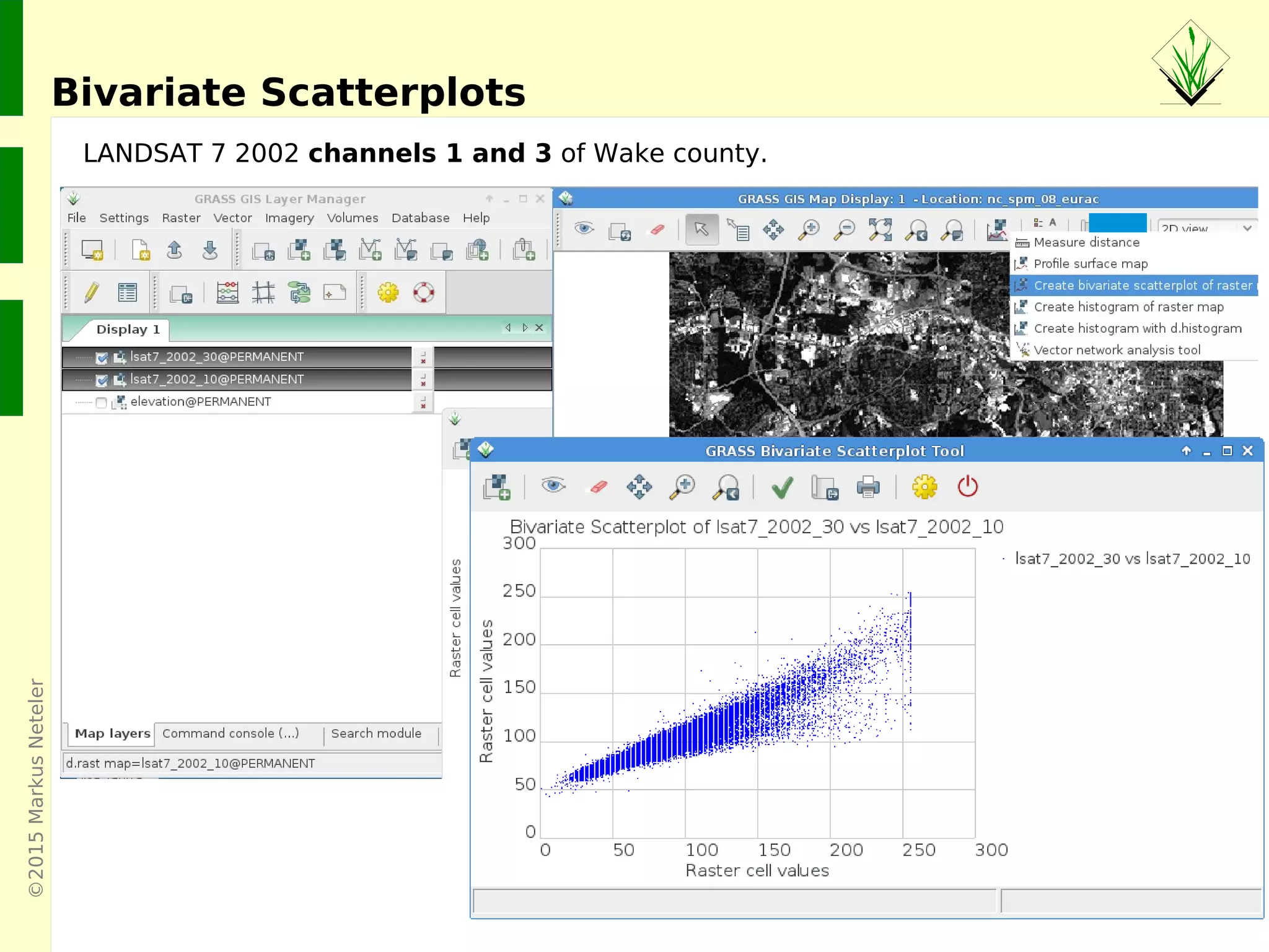Screen dimensions: 1269x952
Task: Zoom out on Map Display
Action: (x=844, y=230)
